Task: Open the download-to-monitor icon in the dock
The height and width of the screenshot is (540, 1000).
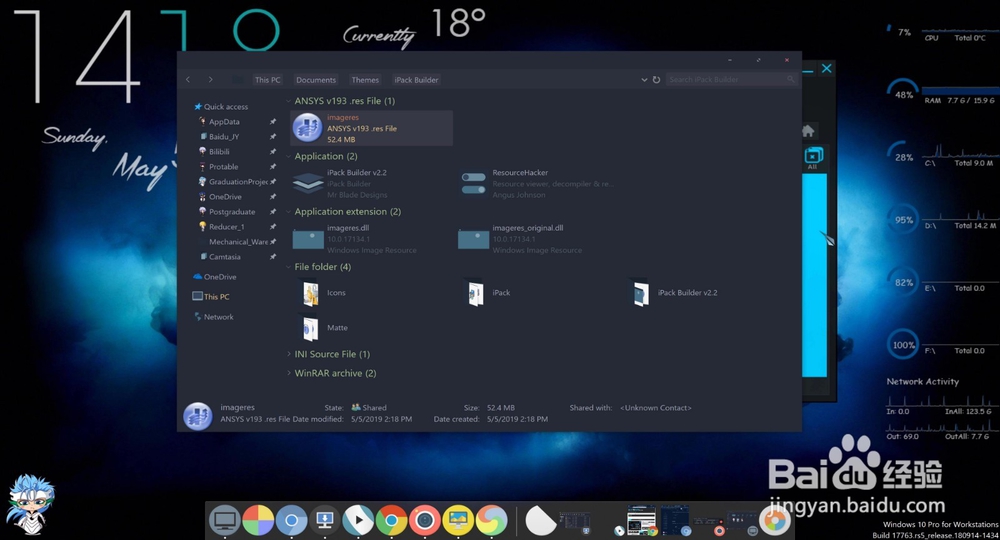Action: point(325,520)
